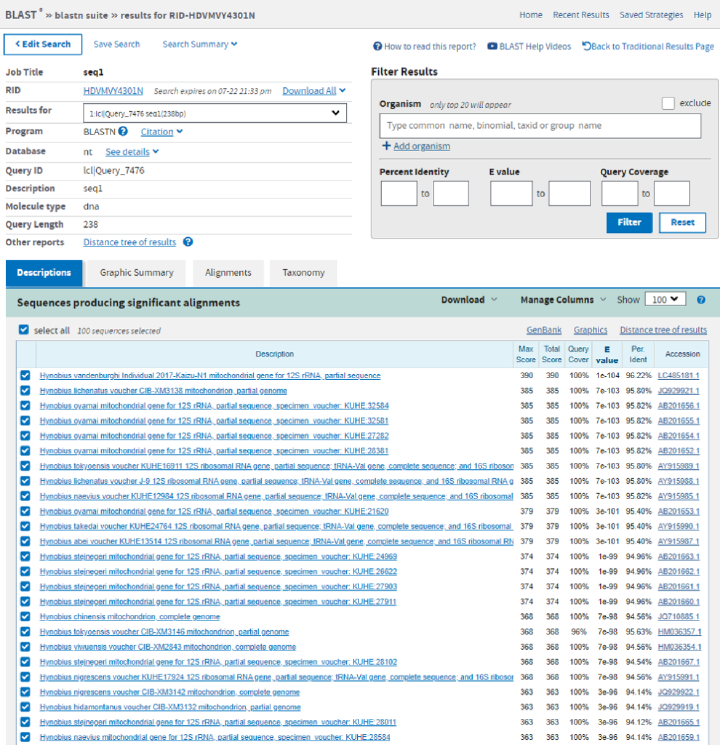Click the help icon next to BLASTN
The width and height of the screenshot is (720, 745).
click(x=123, y=131)
